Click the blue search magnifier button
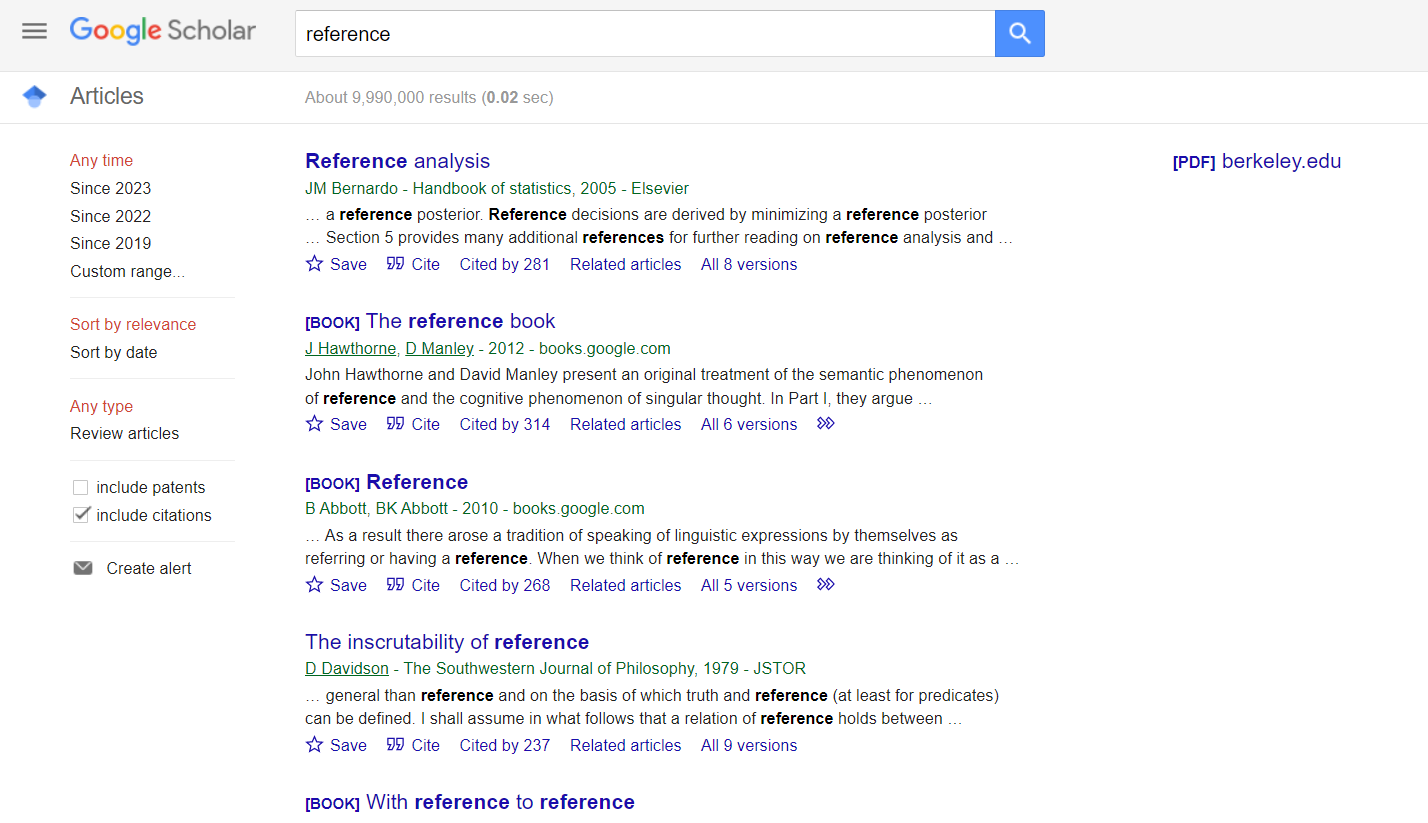This screenshot has height=823, width=1428. pos(1019,34)
